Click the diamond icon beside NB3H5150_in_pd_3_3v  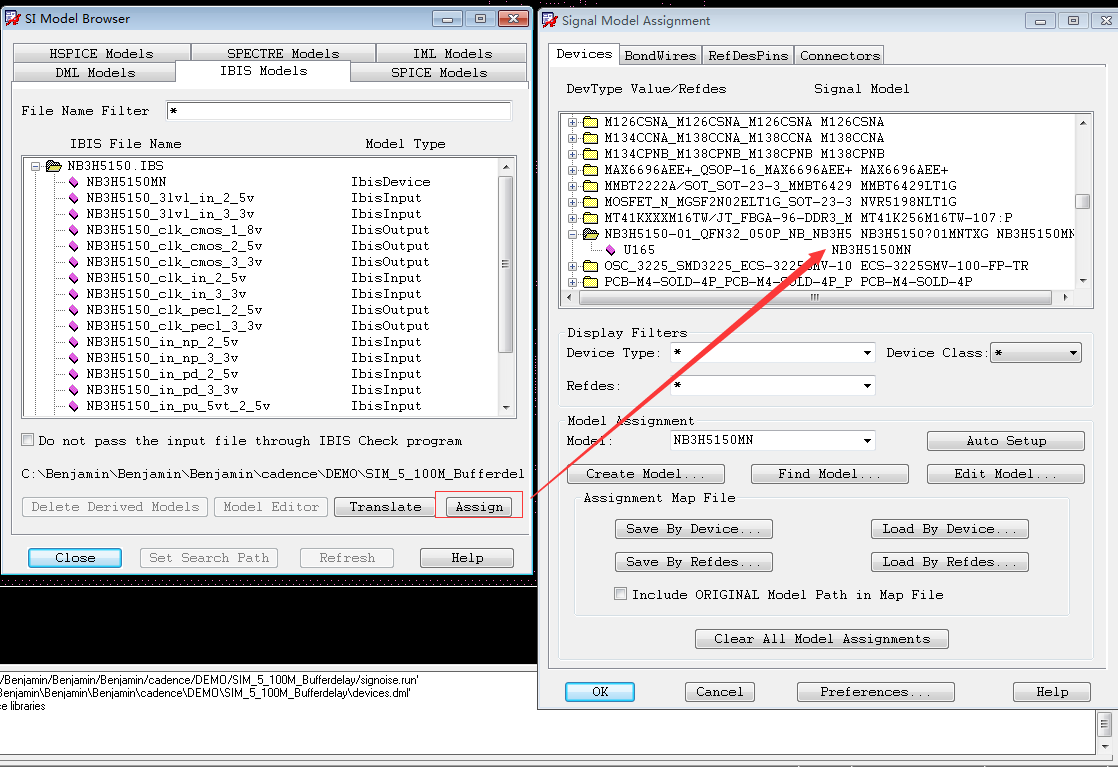coord(73,391)
